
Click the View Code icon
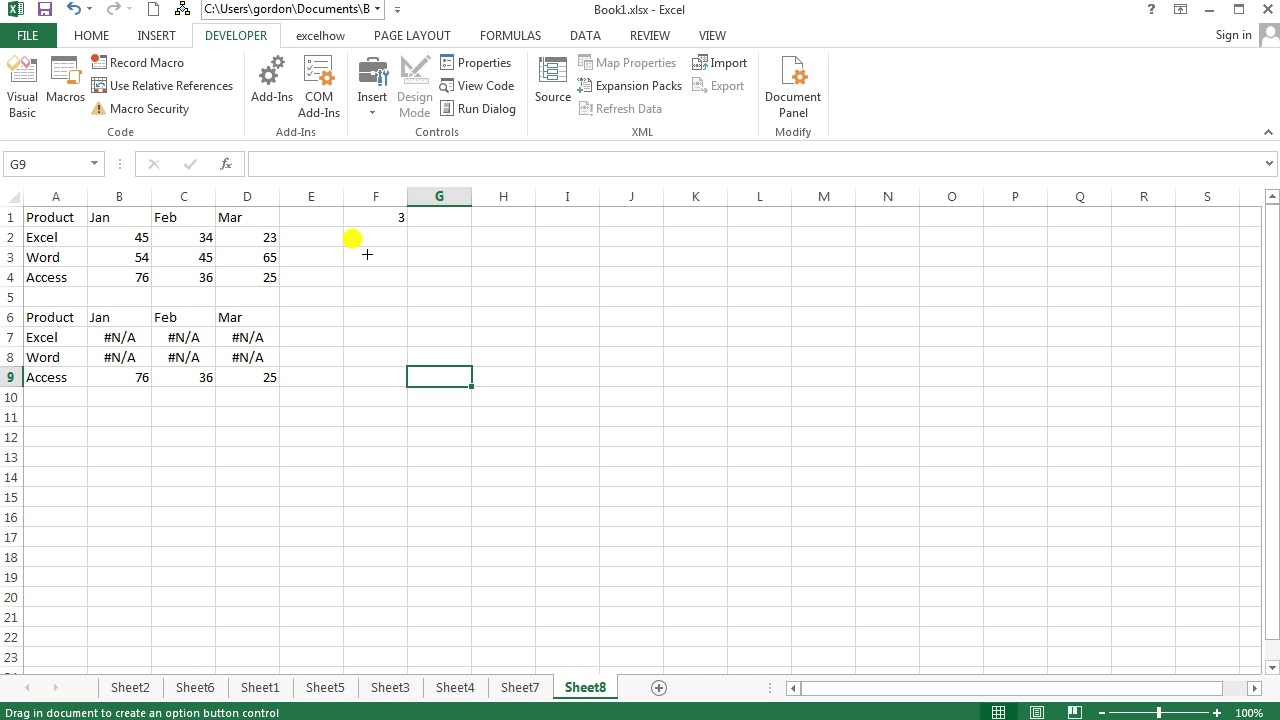[476, 86]
